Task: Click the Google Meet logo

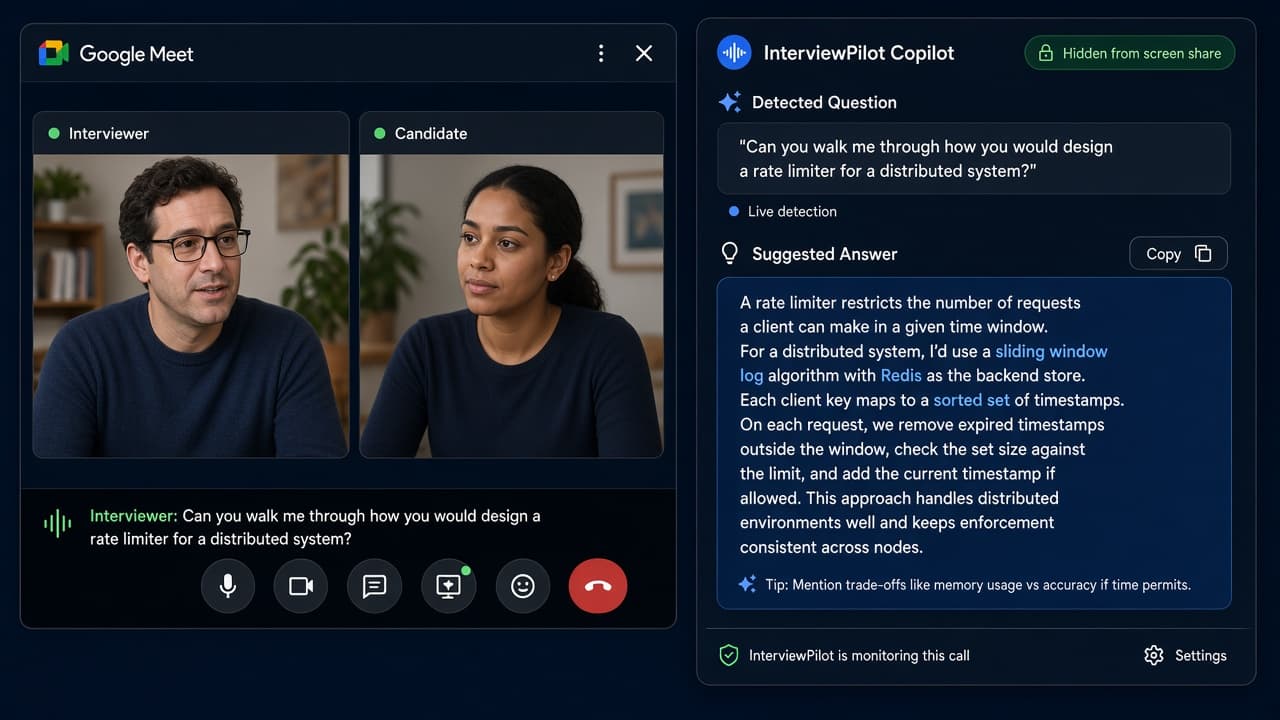Action: click(x=53, y=53)
